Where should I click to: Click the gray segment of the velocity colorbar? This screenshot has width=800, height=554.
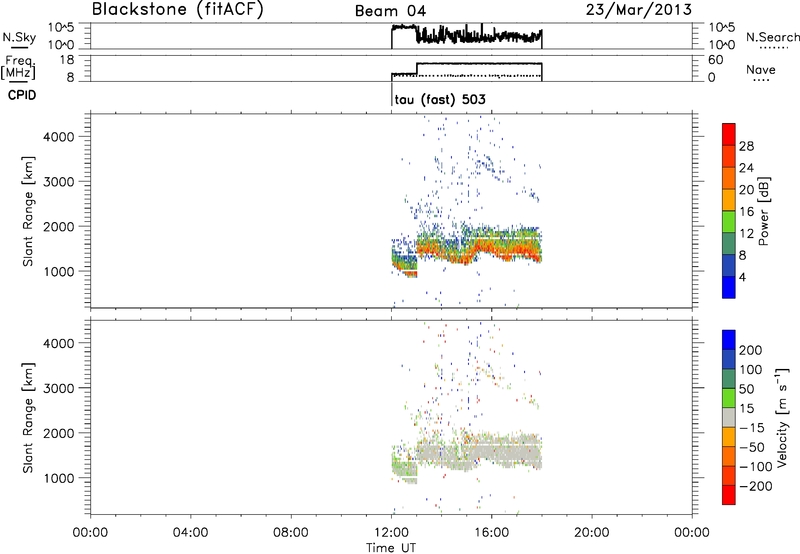point(729,417)
